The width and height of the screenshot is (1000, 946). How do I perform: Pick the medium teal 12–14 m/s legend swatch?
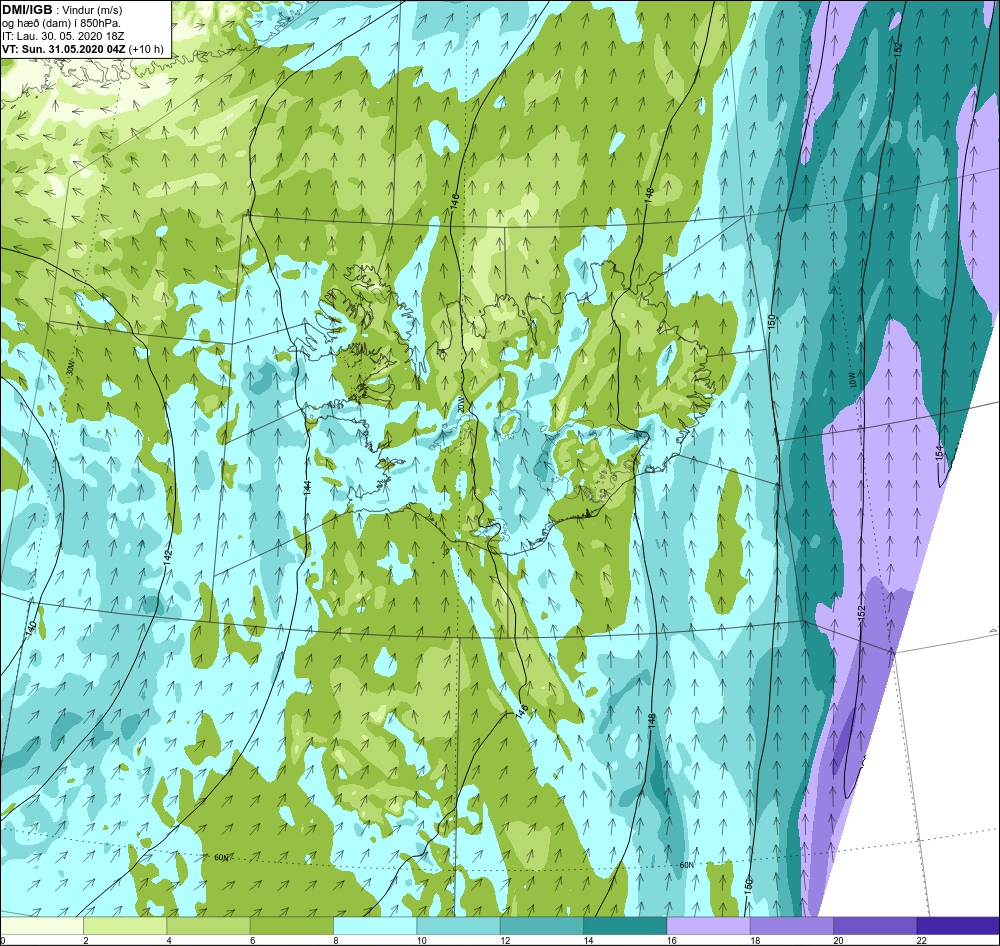pos(541,925)
